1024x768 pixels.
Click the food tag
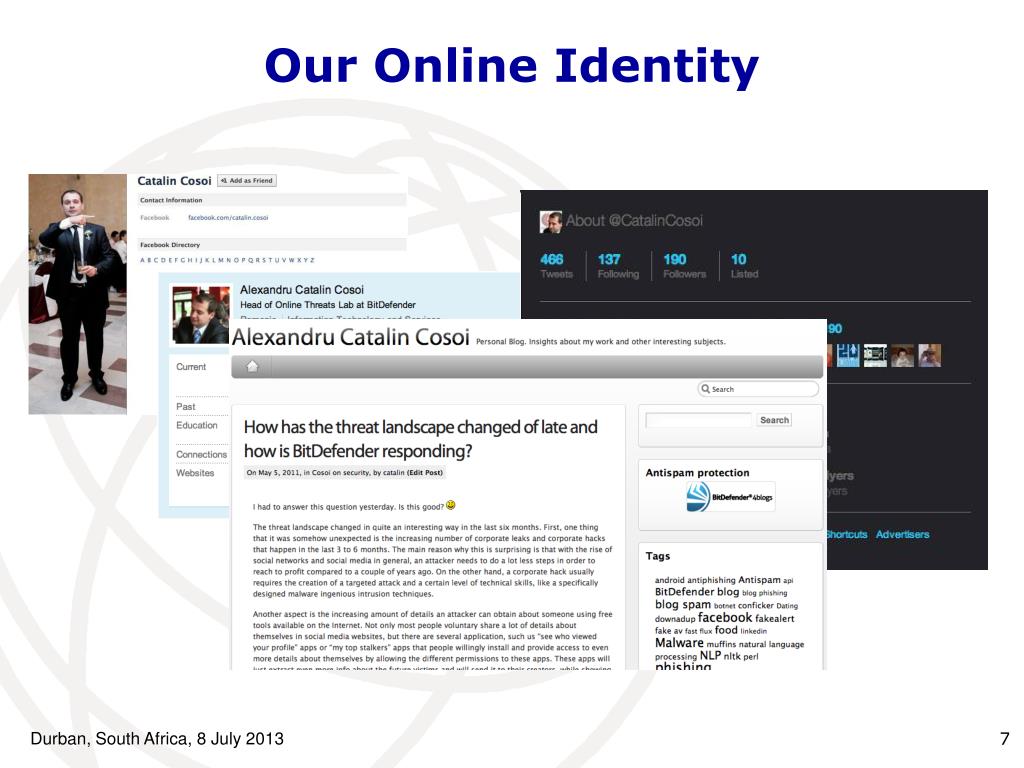pos(726,630)
